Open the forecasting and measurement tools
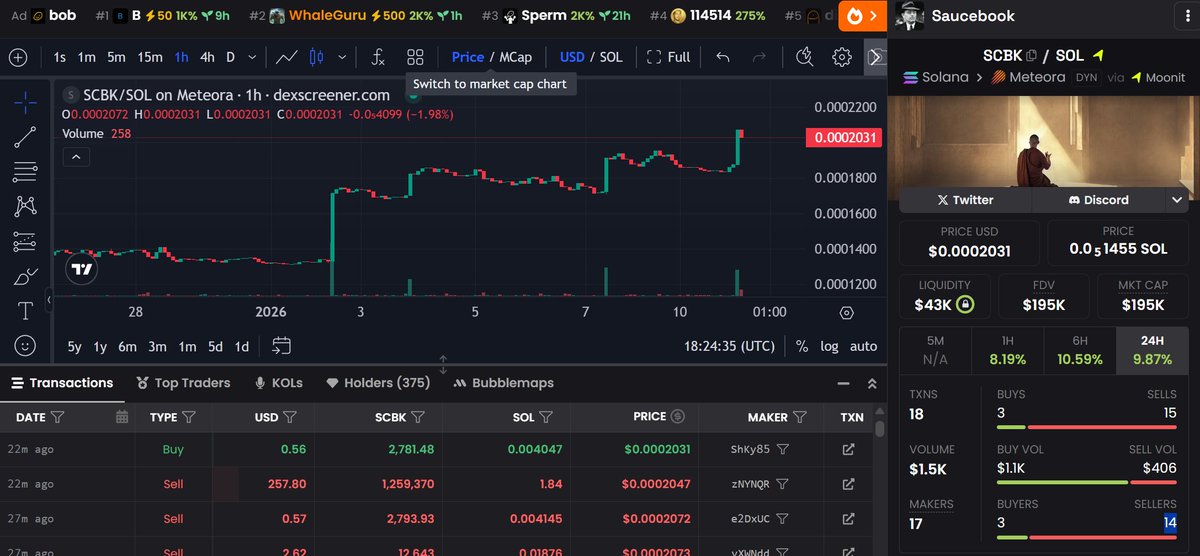1200x556 pixels. 26,241
